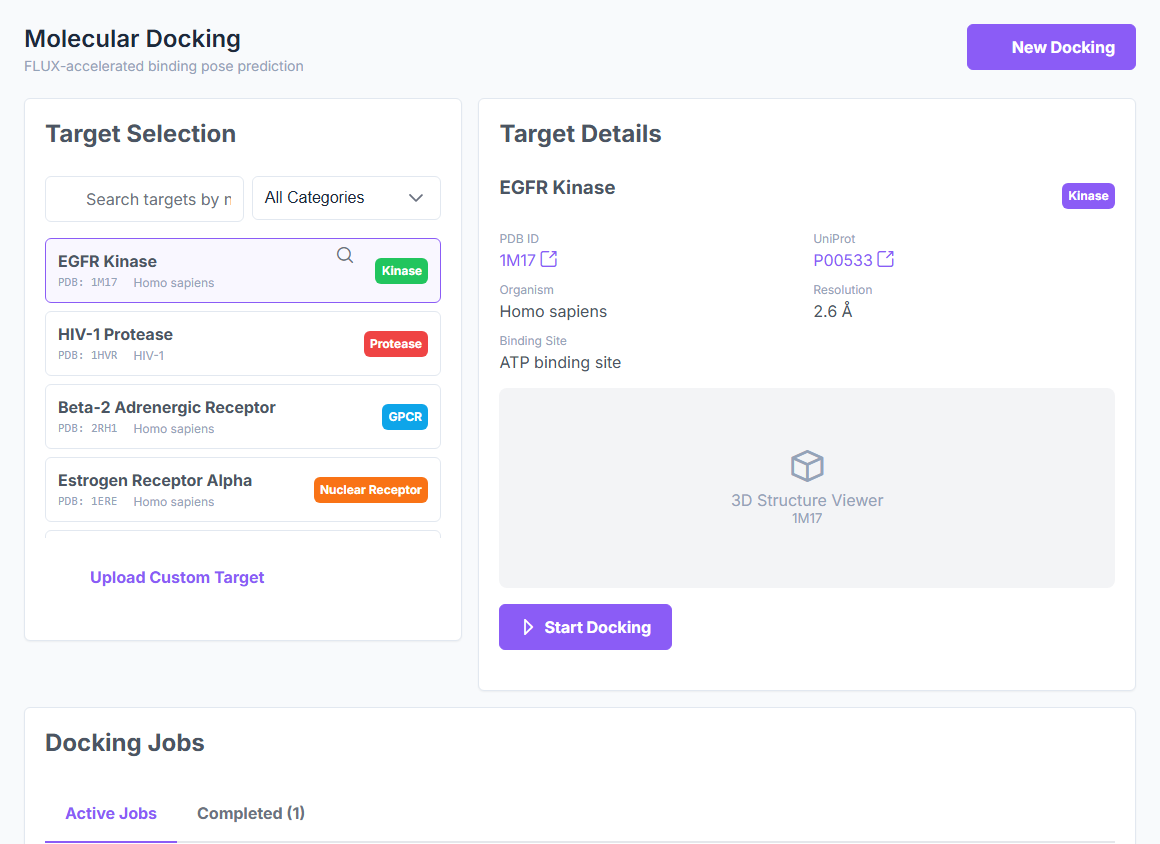Click the EGFR Kinase heading in Target Details
The height and width of the screenshot is (844, 1160).
tap(557, 188)
